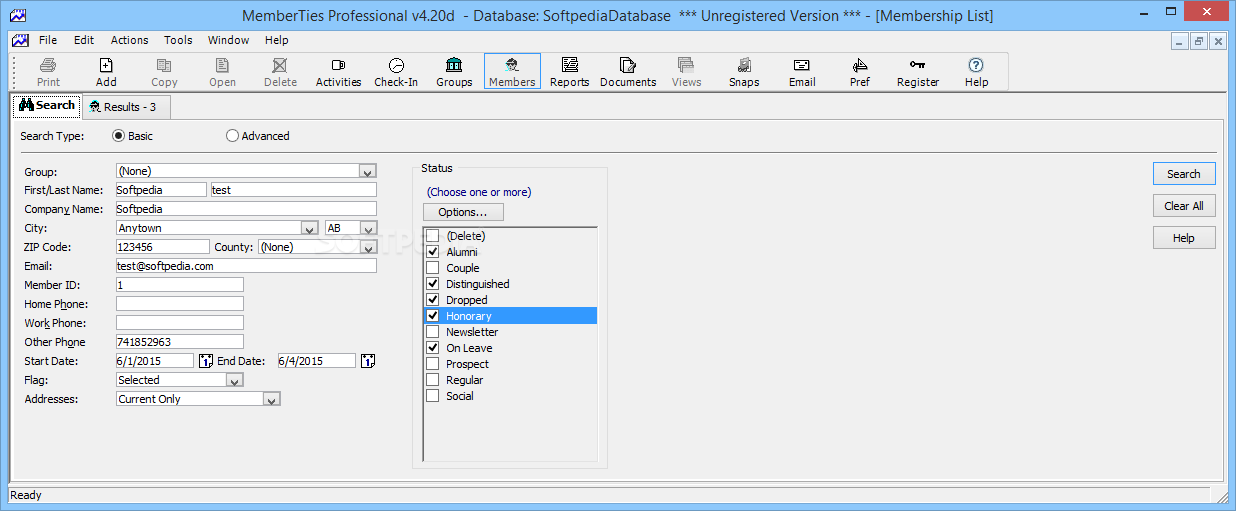
Task: Open the Tools menu
Action: point(178,40)
